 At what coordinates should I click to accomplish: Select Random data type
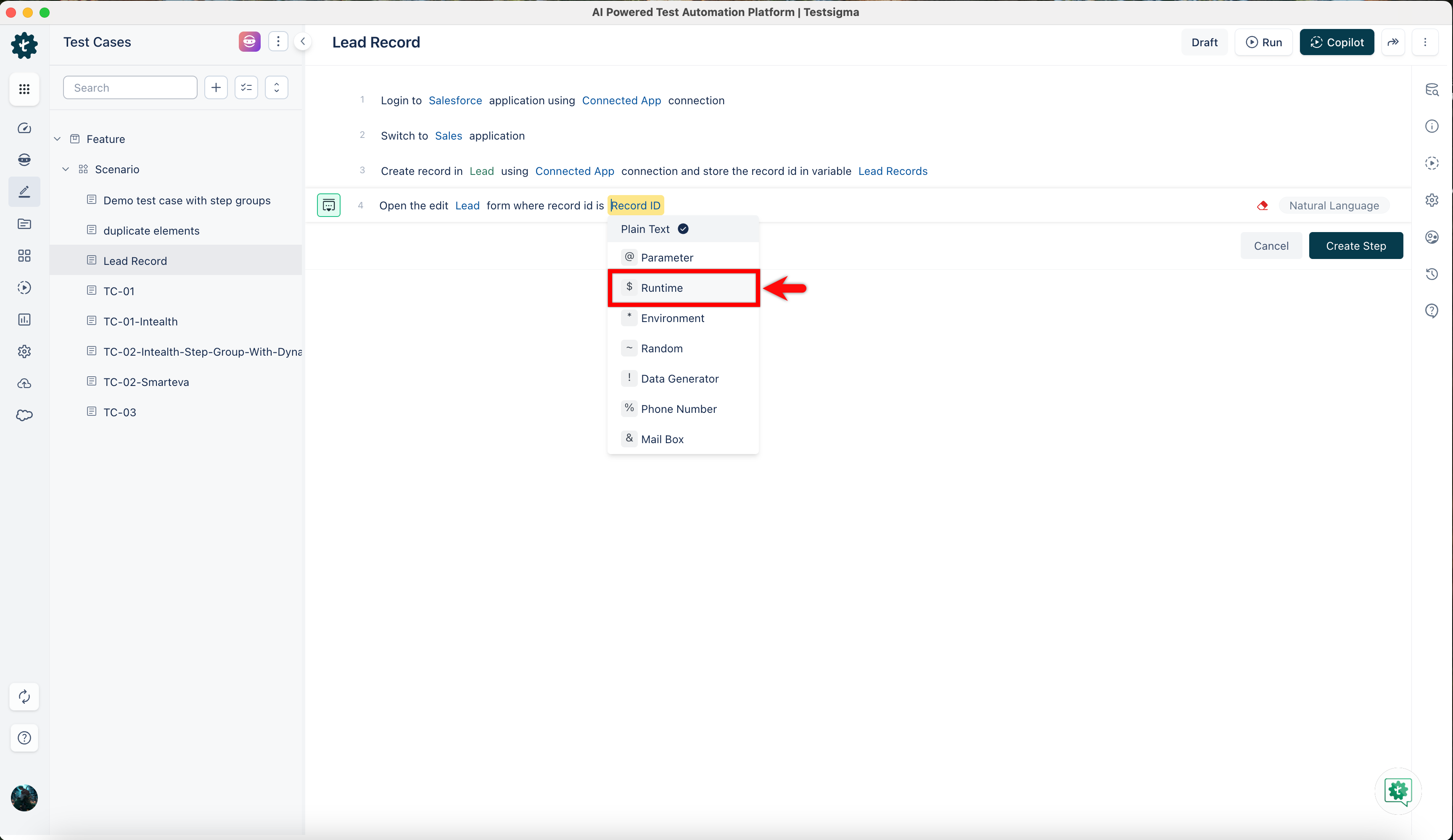[683, 348]
